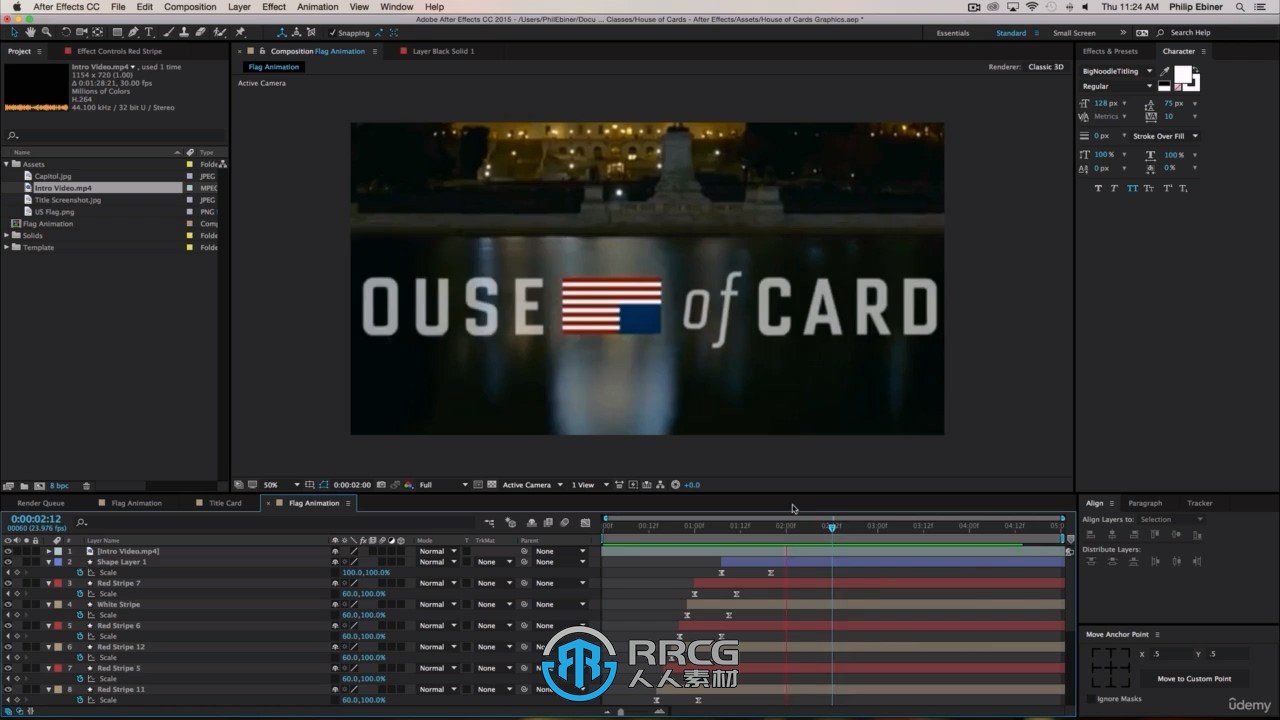Select the Unified Camera tool
This screenshot has height=720, width=1280.
82,32
